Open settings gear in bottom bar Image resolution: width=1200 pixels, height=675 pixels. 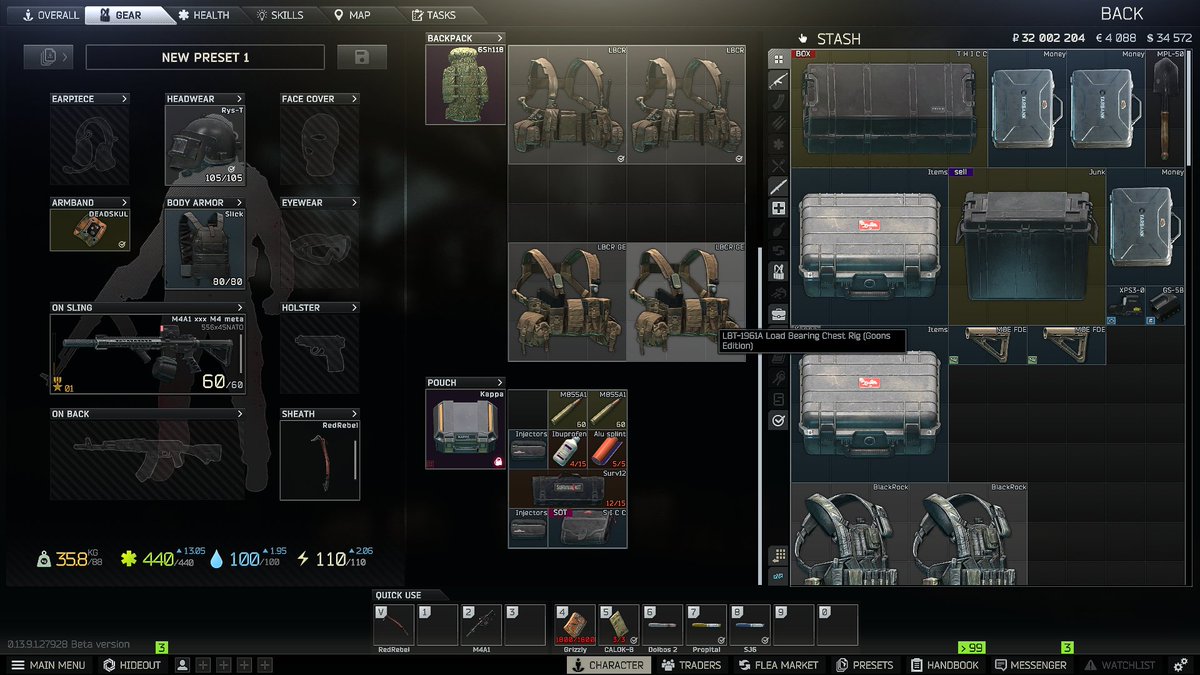(x=1181, y=665)
